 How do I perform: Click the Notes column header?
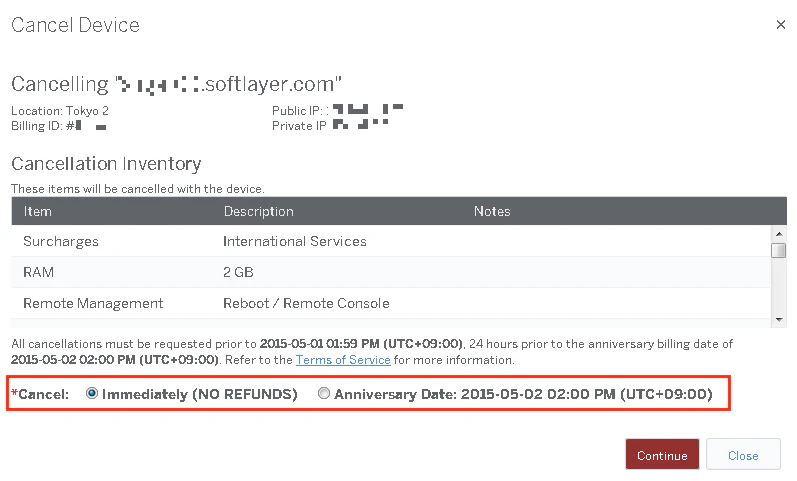click(492, 212)
